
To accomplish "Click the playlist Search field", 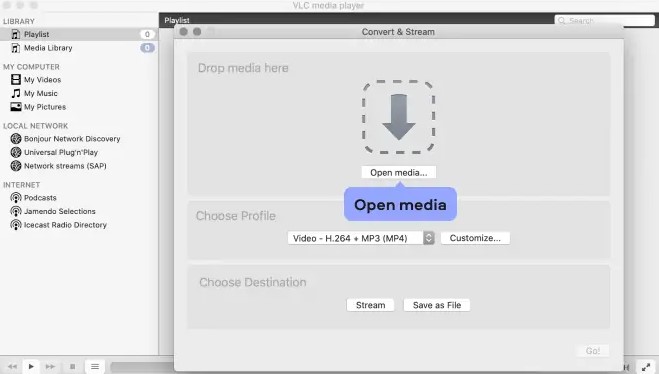I will point(605,20).
